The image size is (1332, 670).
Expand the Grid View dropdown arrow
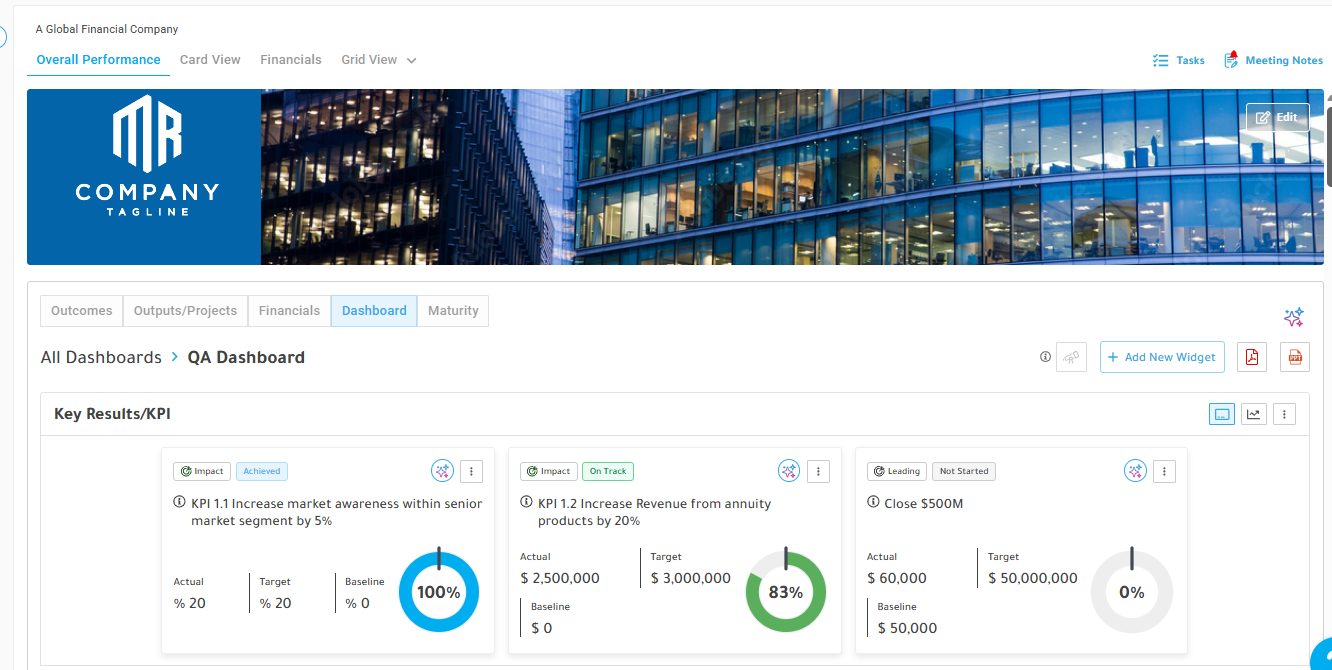click(411, 61)
